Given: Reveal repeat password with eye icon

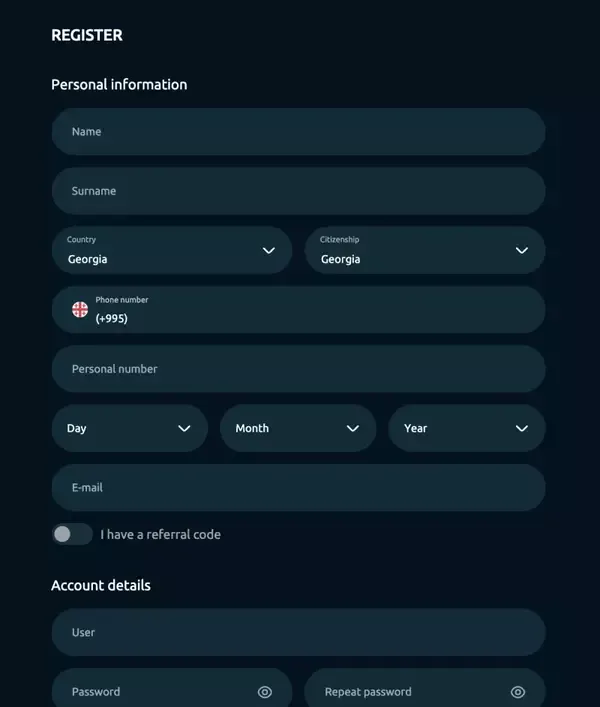Looking at the screenshot, I should pyautogui.click(x=518, y=692).
